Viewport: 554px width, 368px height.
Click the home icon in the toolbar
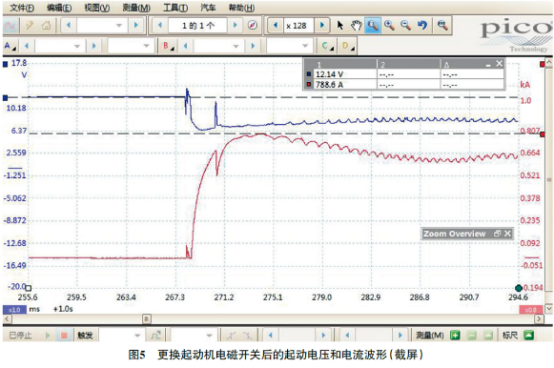pos(46,25)
